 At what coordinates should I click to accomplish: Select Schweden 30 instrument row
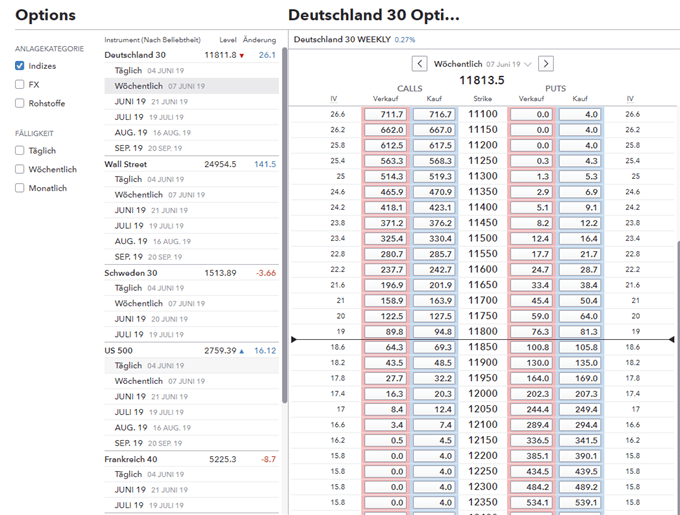click(x=191, y=273)
